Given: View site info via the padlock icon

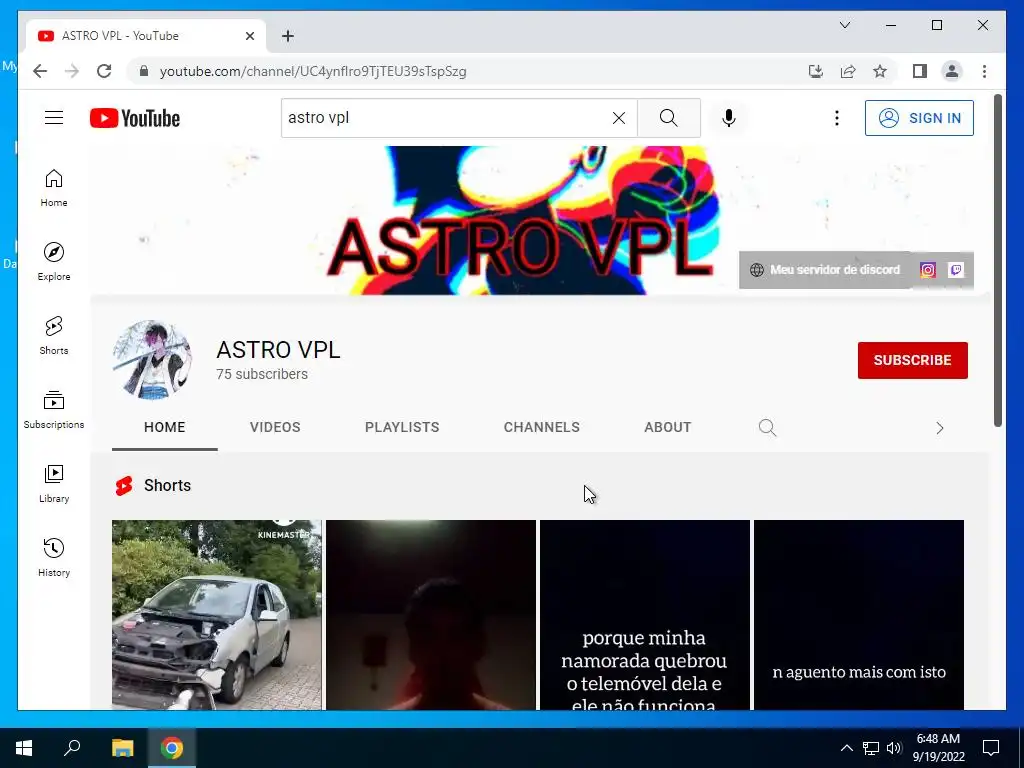Looking at the screenshot, I should click(x=144, y=71).
